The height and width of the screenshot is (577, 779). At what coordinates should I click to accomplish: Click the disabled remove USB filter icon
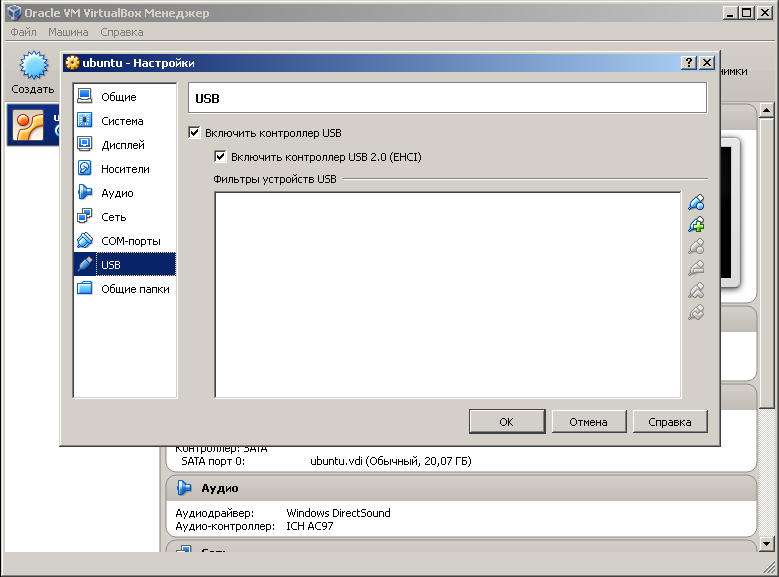pos(696,268)
